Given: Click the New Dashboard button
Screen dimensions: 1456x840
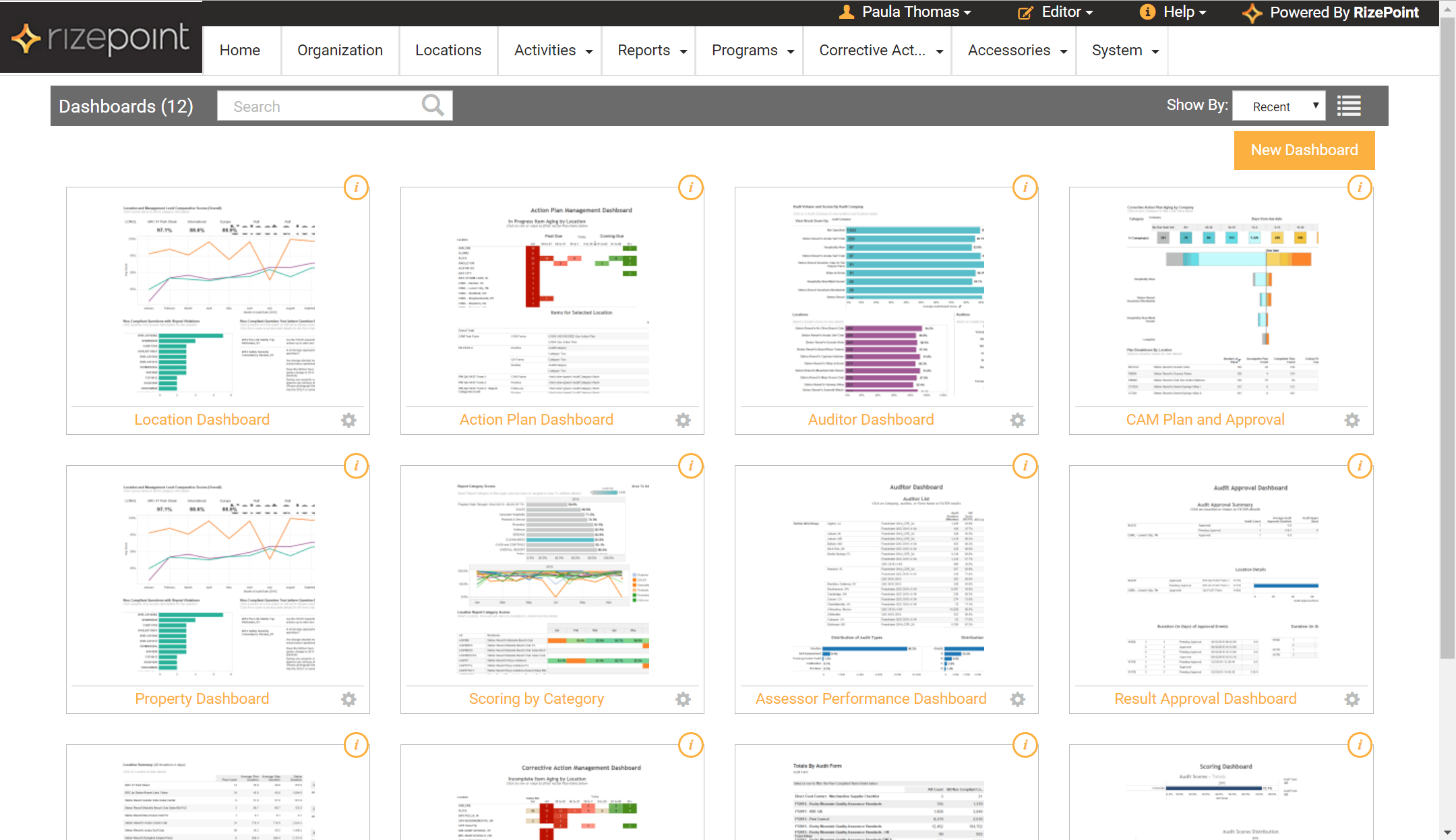Looking at the screenshot, I should (1304, 150).
